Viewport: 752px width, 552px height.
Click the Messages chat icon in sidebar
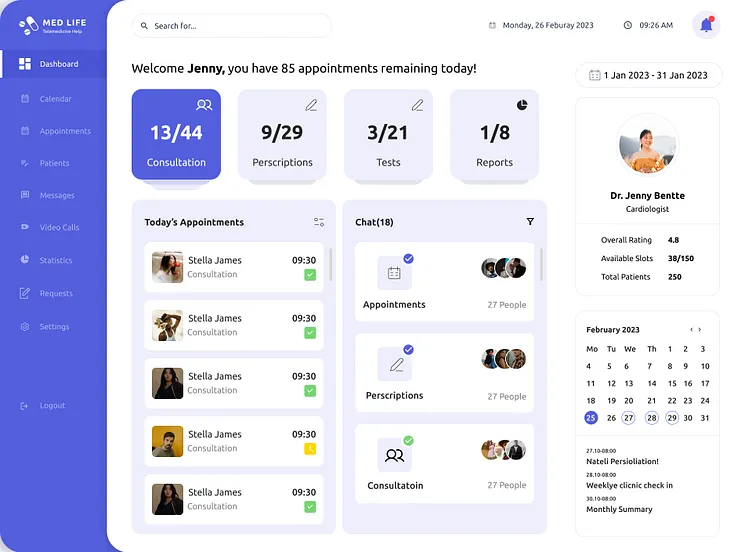25,195
